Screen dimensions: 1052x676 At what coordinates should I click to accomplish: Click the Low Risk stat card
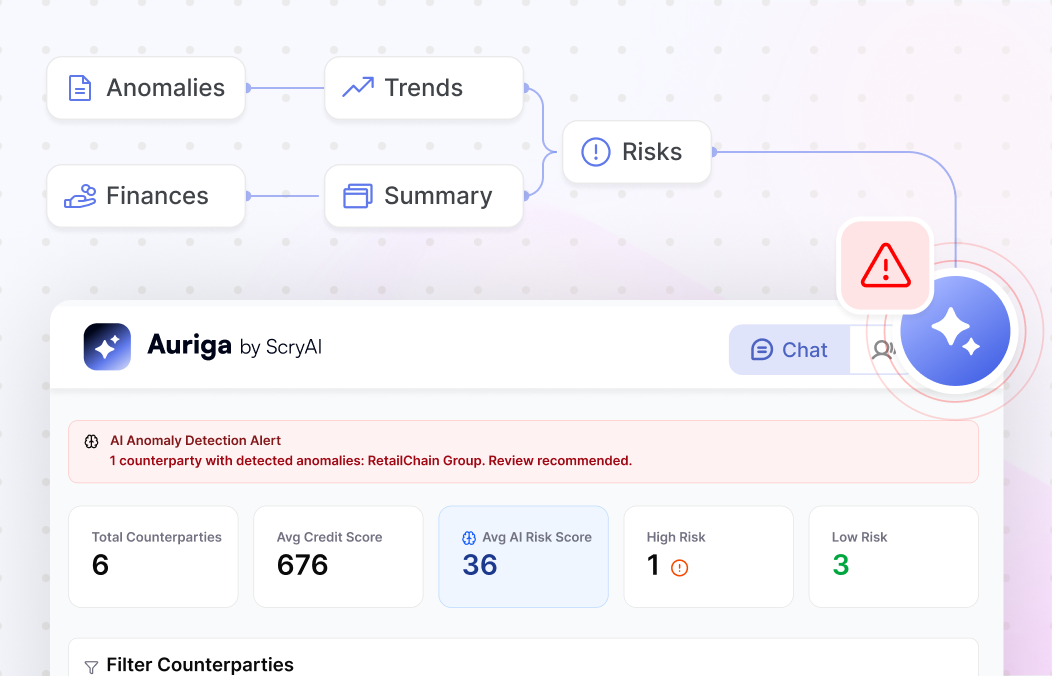(894, 557)
